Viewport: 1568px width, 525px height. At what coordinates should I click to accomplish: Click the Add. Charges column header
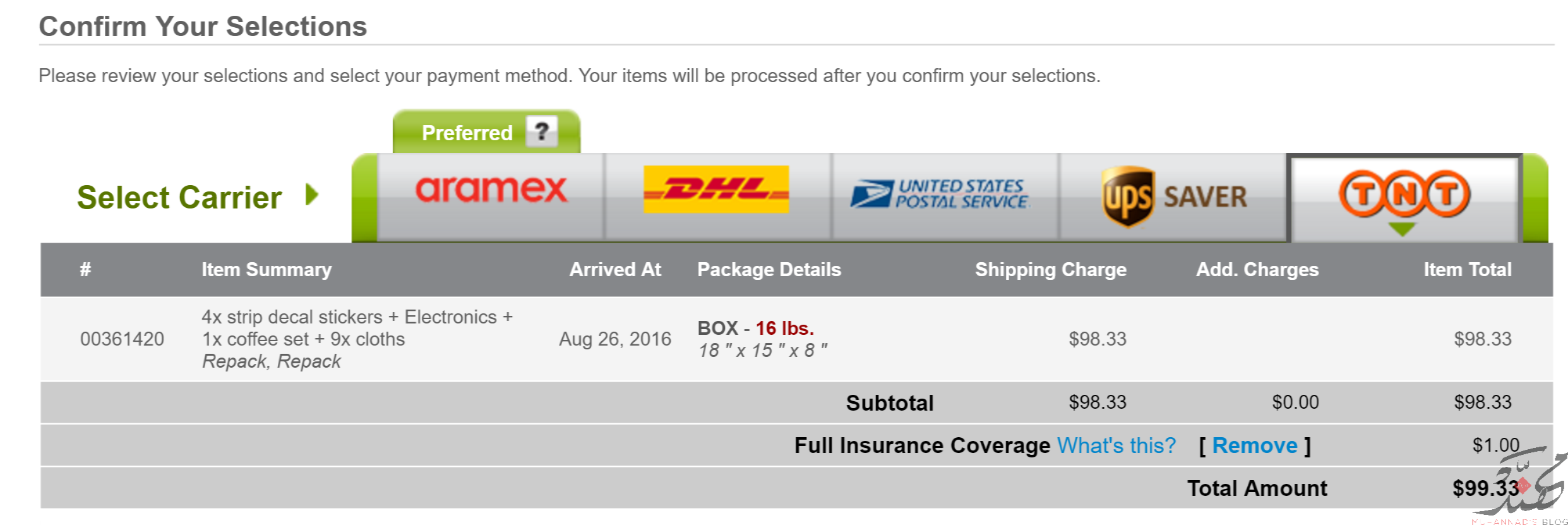pos(1257,270)
